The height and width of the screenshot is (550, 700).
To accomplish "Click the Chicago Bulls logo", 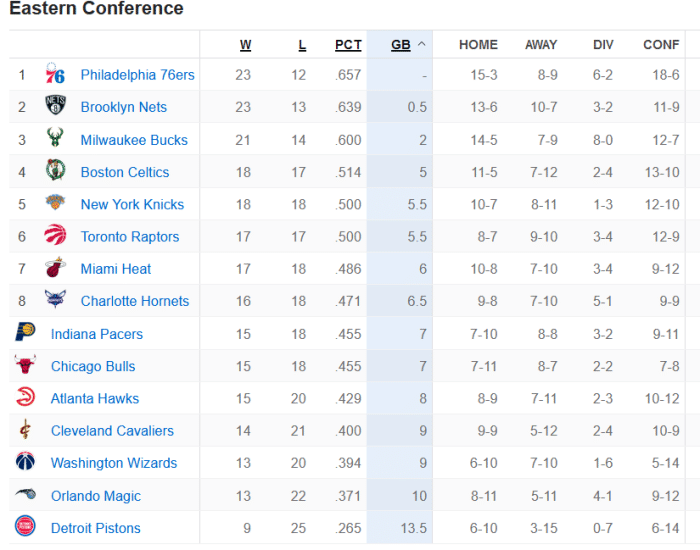I will (25, 364).
